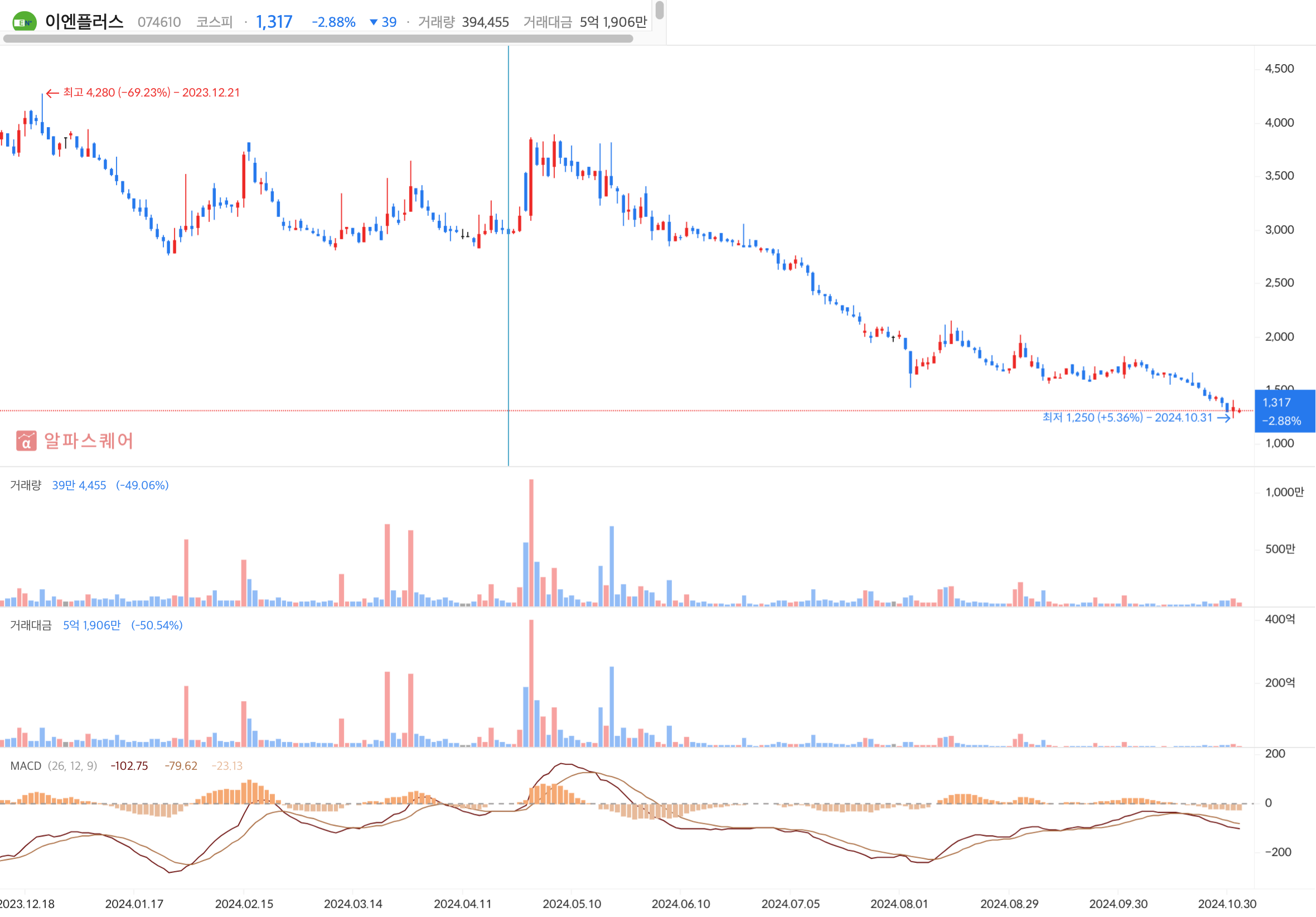Click the 최고 4,280 high price annotation
This screenshot has height=917, width=1316.
(143, 93)
